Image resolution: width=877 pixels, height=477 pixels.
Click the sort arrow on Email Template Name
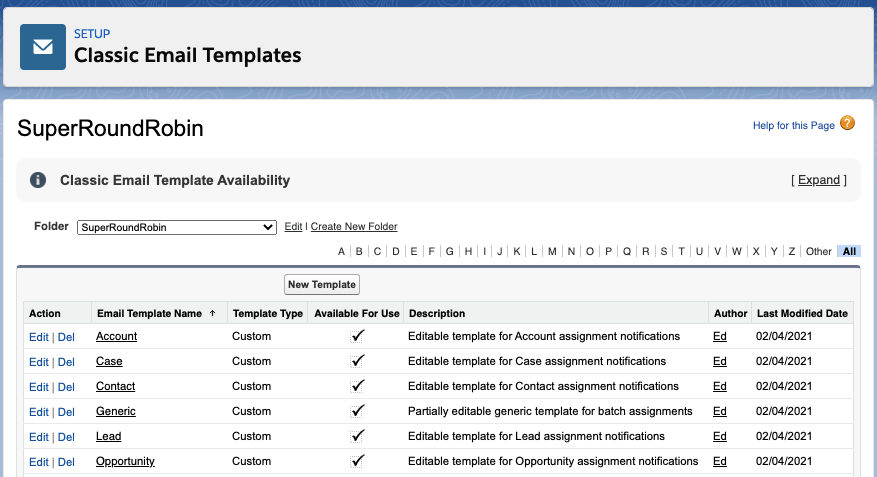click(213, 313)
